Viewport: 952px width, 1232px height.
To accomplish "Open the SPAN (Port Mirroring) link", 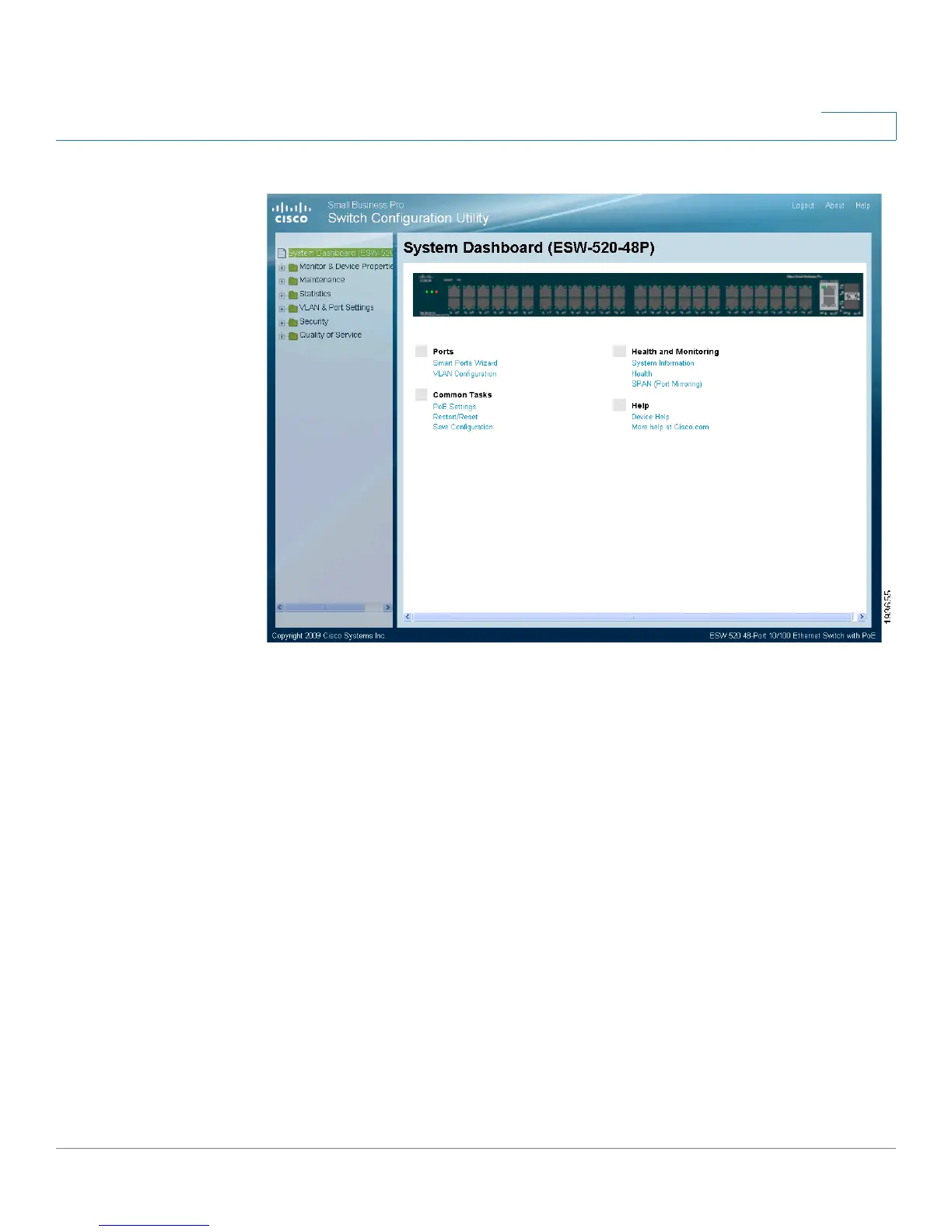I will (x=667, y=384).
